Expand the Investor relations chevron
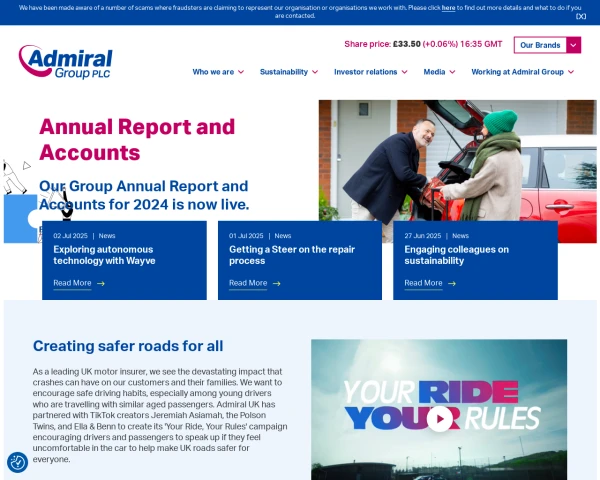The image size is (600, 480). coord(404,72)
